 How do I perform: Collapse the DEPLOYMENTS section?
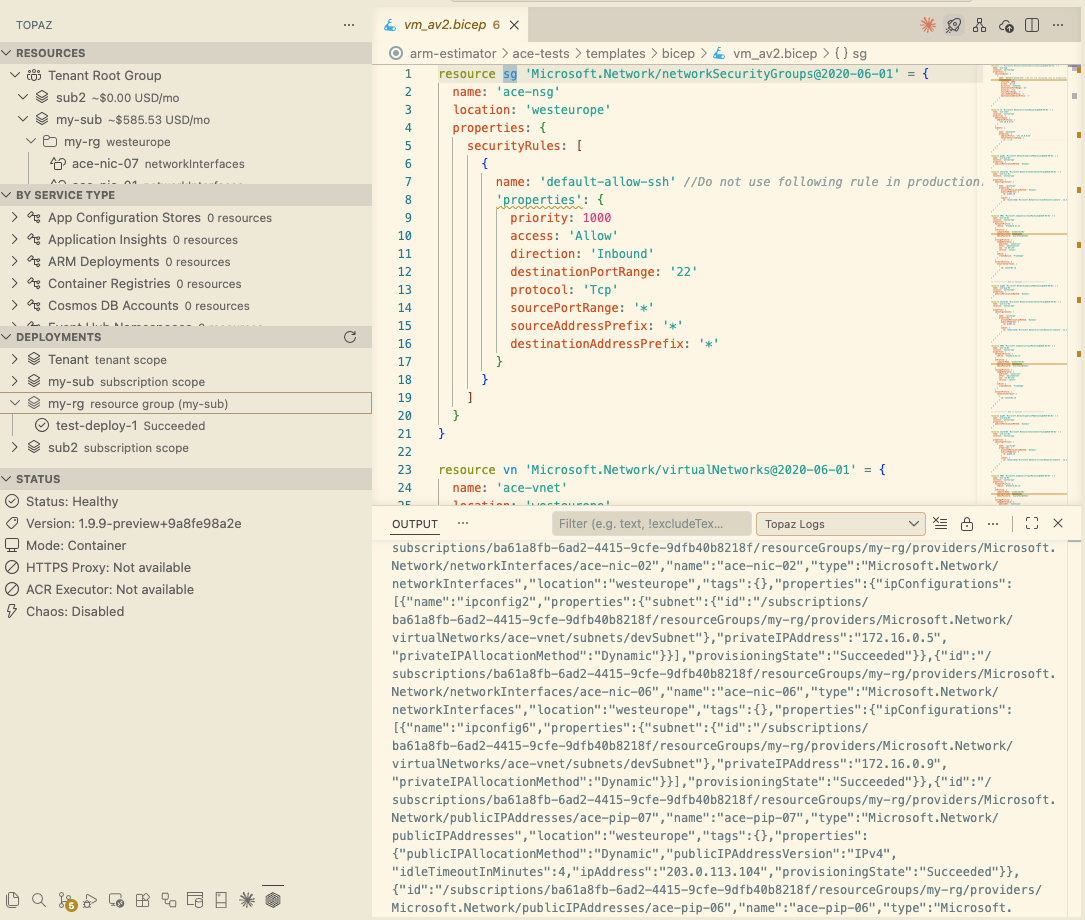pos(7,337)
